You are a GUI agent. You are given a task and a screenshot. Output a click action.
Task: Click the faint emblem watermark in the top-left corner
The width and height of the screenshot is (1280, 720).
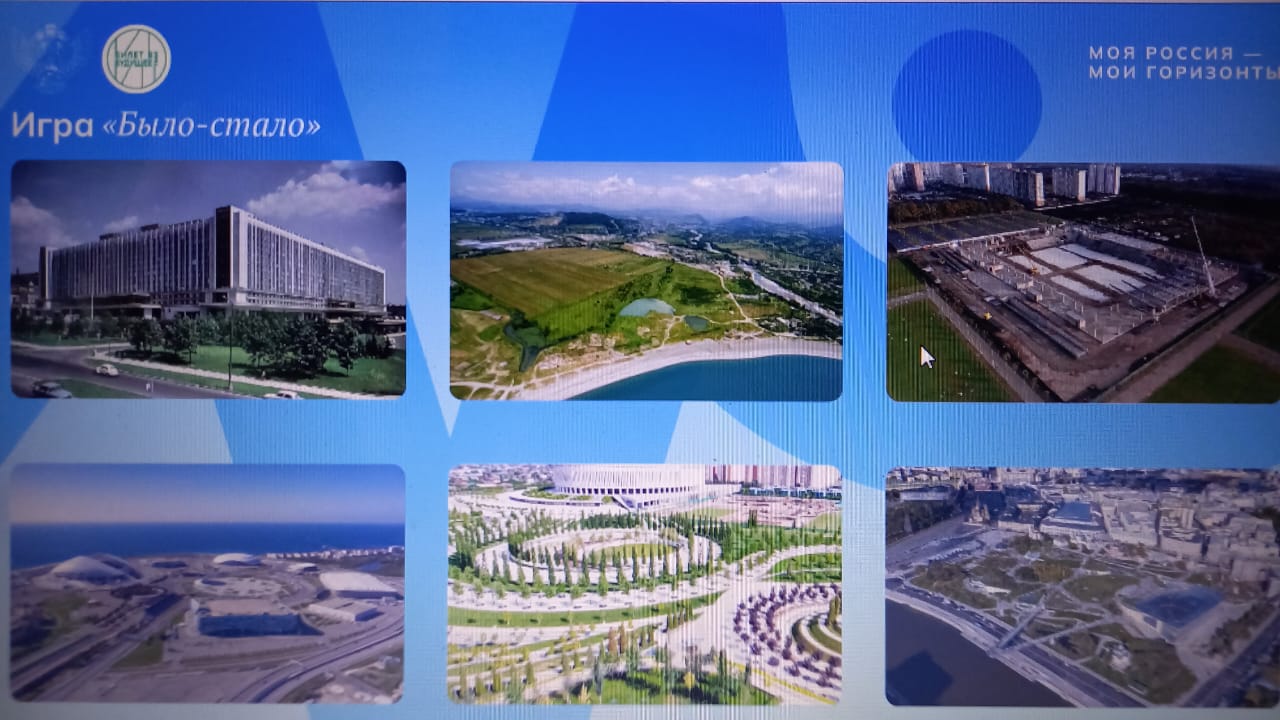click(47, 55)
